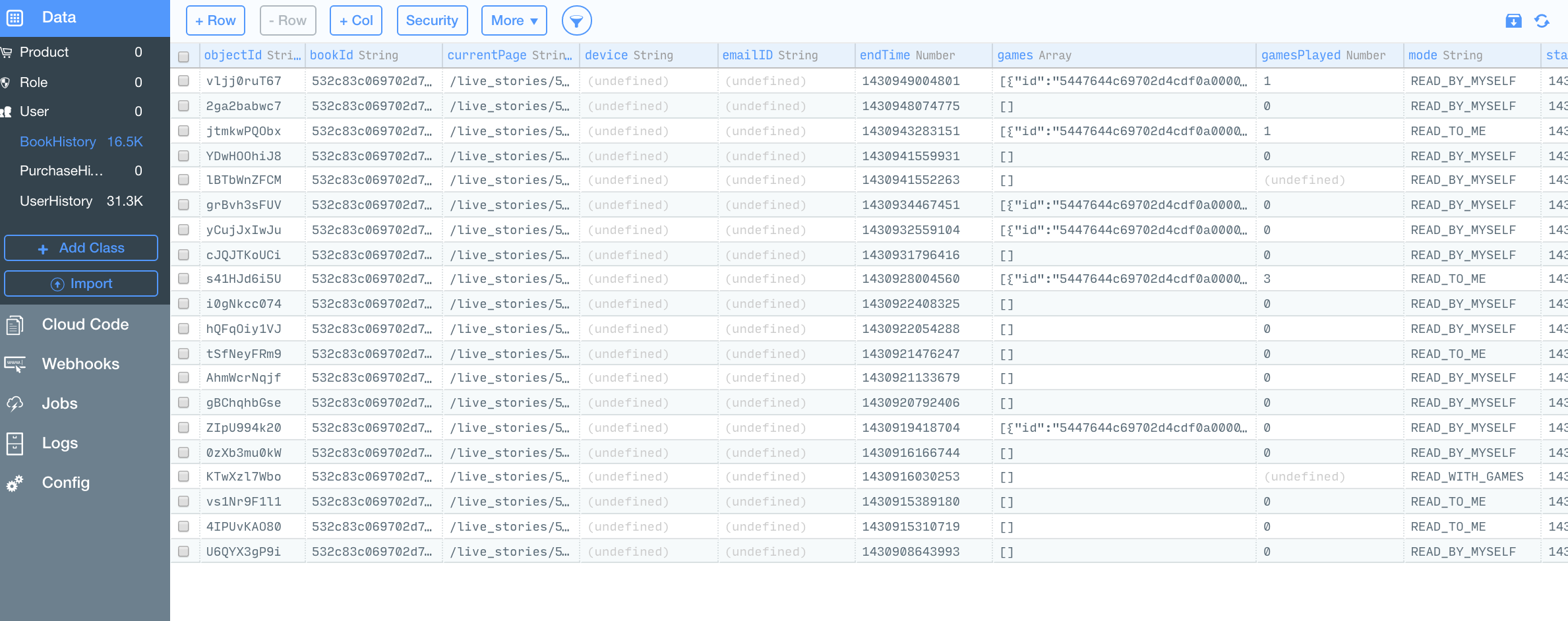Click the Webhooks keyboard icon
Image resolution: width=1568 pixels, height=621 pixels.
pos(15,364)
